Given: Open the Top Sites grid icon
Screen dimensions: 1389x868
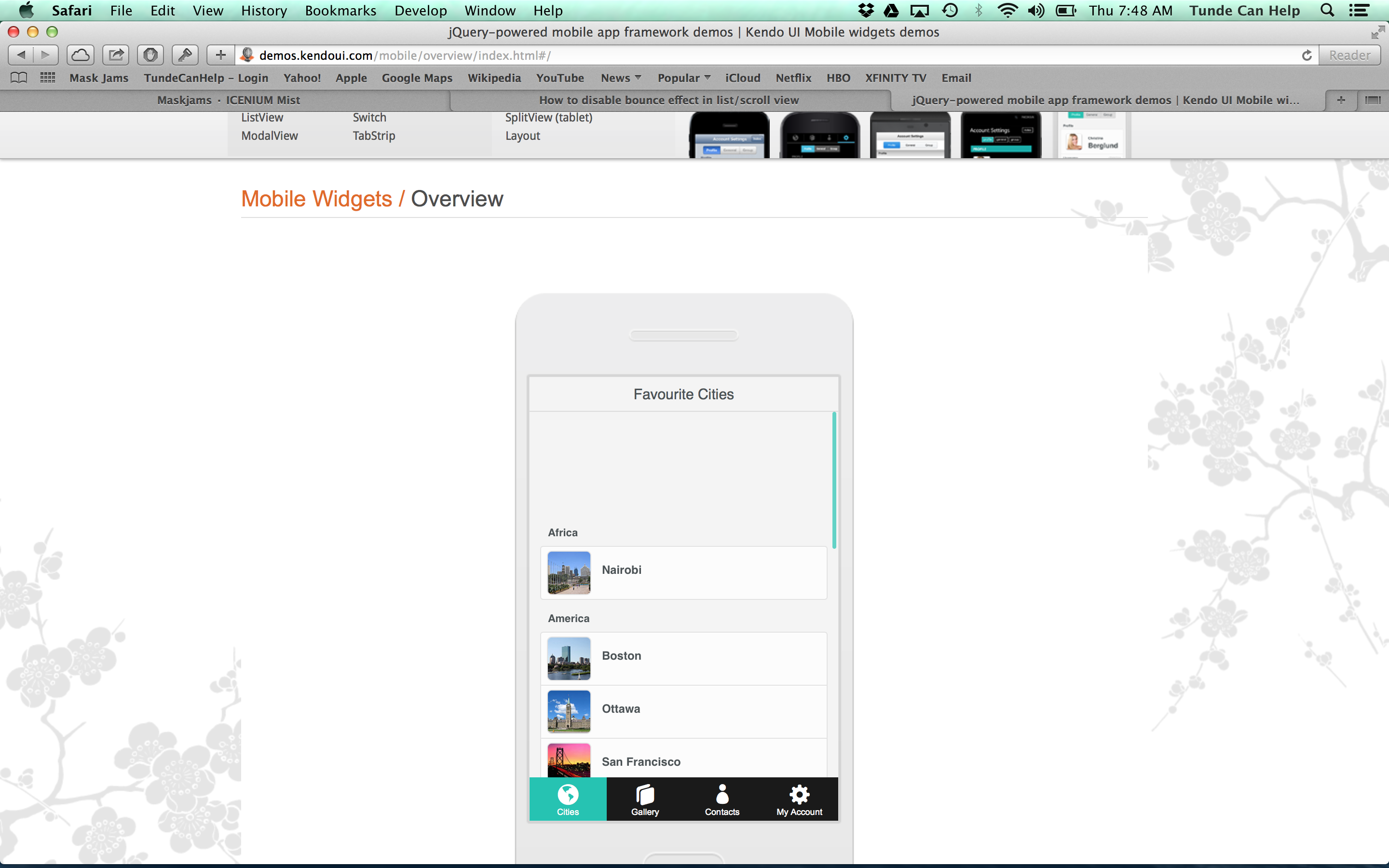Looking at the screenshot, I should tap(48, 78).
